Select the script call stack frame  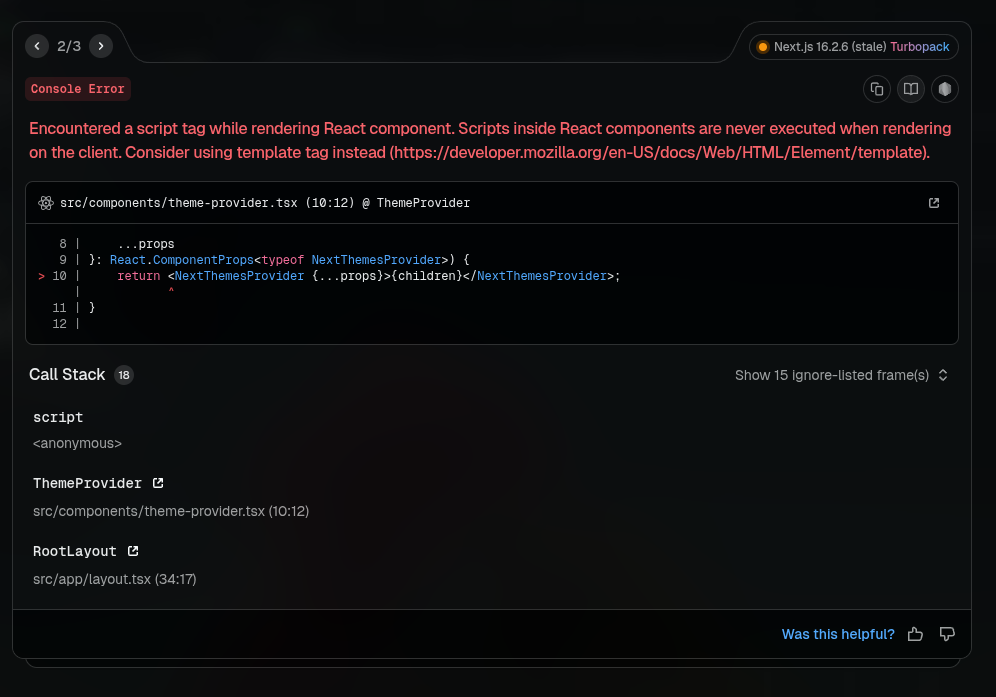[58, 417]
